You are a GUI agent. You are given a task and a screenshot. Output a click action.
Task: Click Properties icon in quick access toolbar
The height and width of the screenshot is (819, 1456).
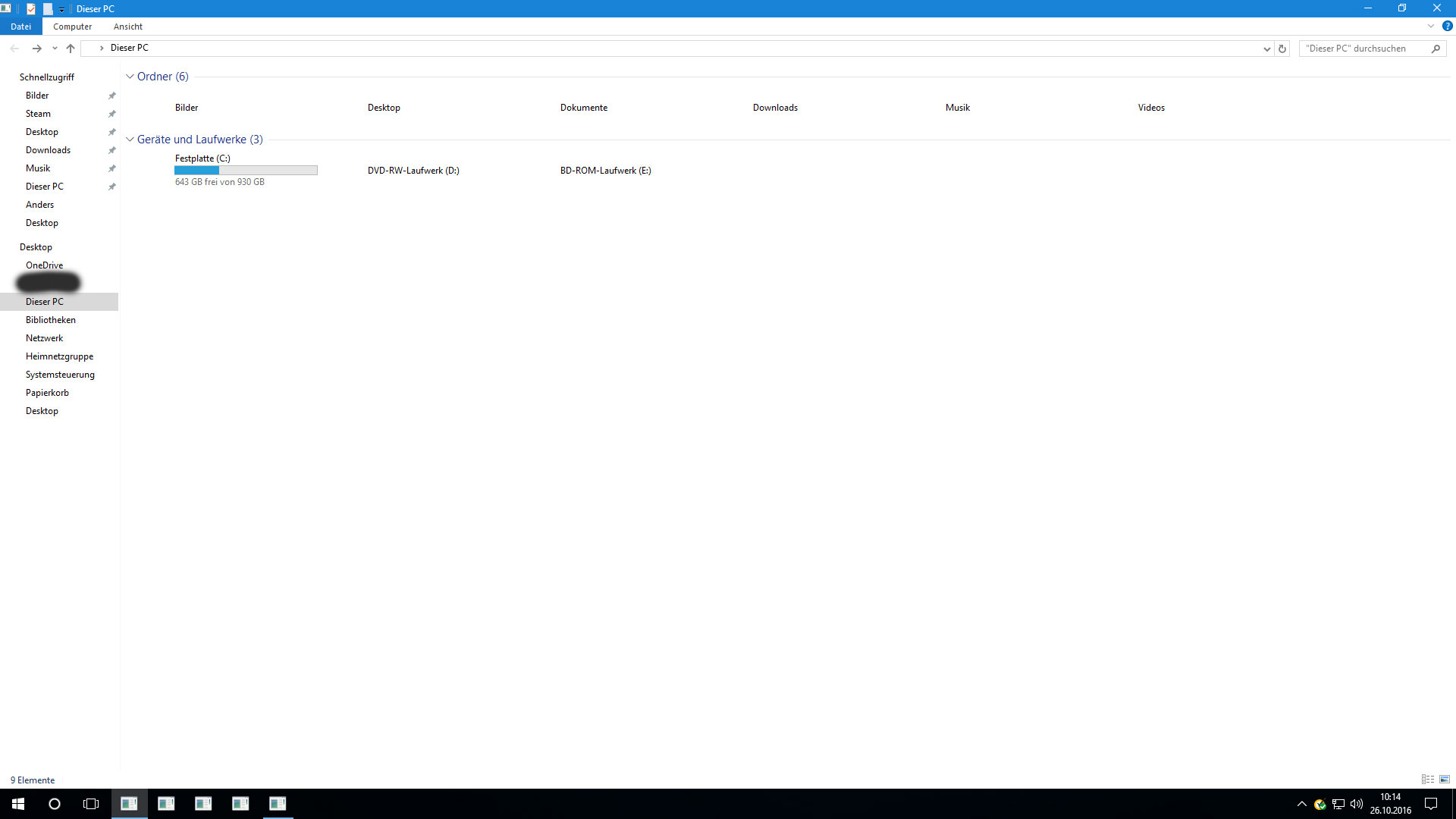point(31,9)
